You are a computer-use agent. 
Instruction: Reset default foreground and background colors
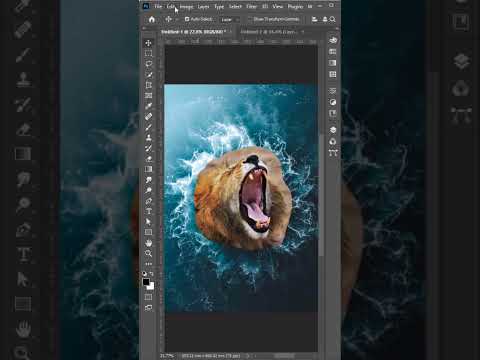point(144,273)
